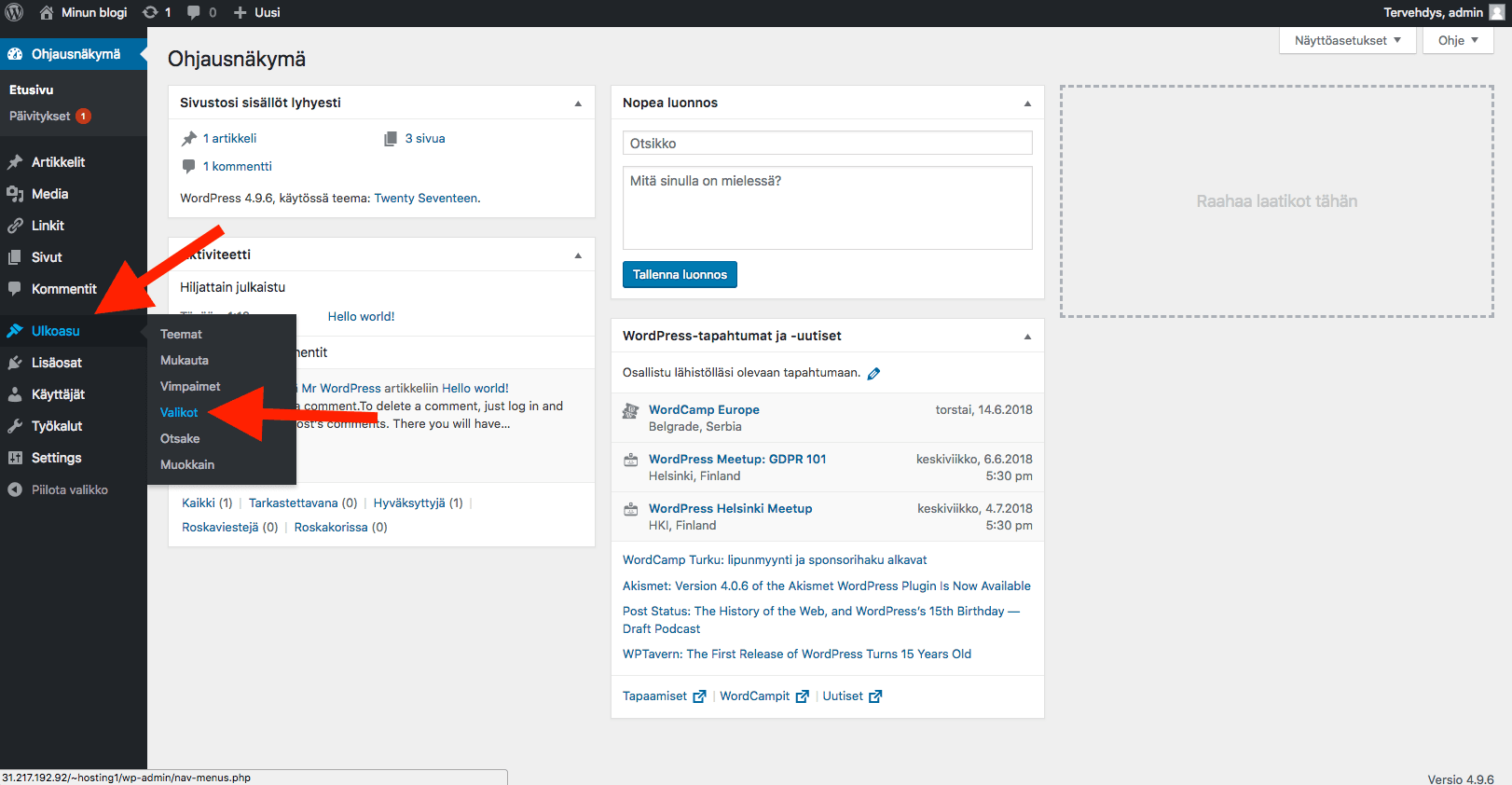Click the Otsikko title input field
This screenshot has height=785, width=1512.
click(x=828, y=143)
